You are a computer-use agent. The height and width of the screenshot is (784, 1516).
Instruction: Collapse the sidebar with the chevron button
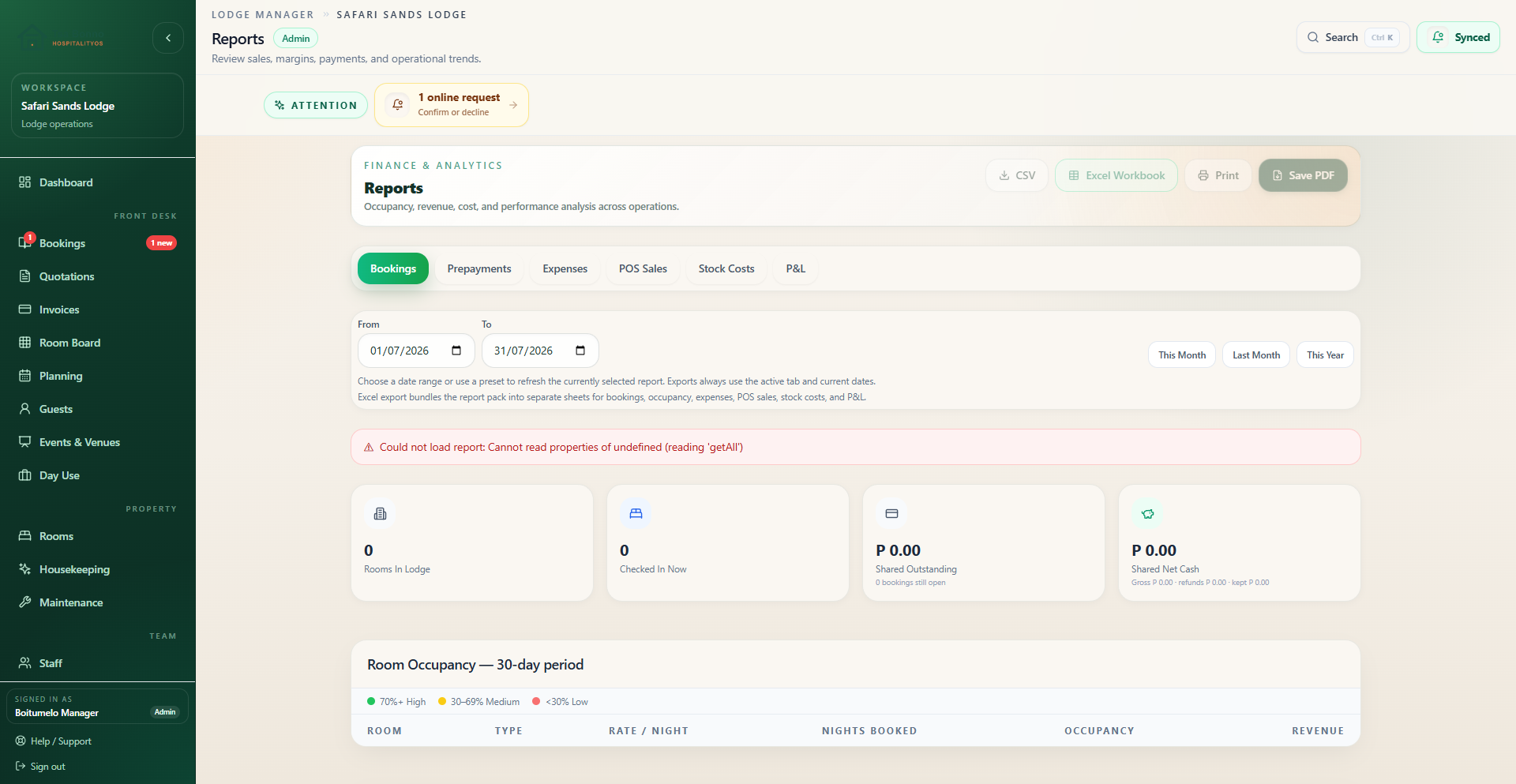coord(168,38)
